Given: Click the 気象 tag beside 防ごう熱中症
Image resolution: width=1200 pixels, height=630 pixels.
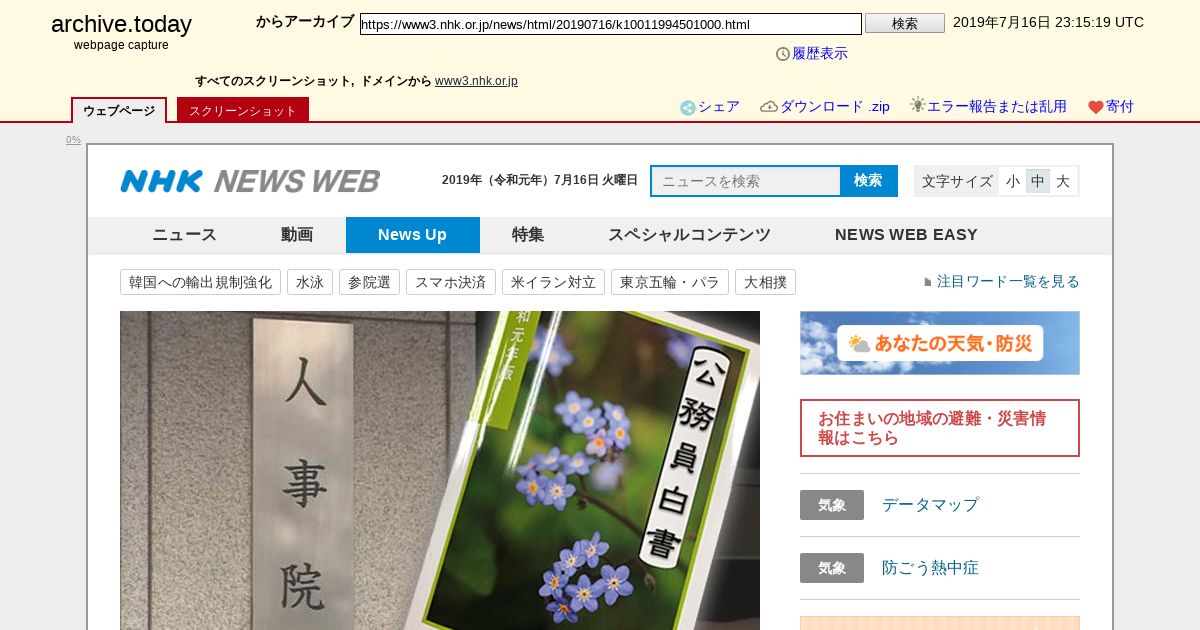Looking at the screenshot, I should [832, 568].
